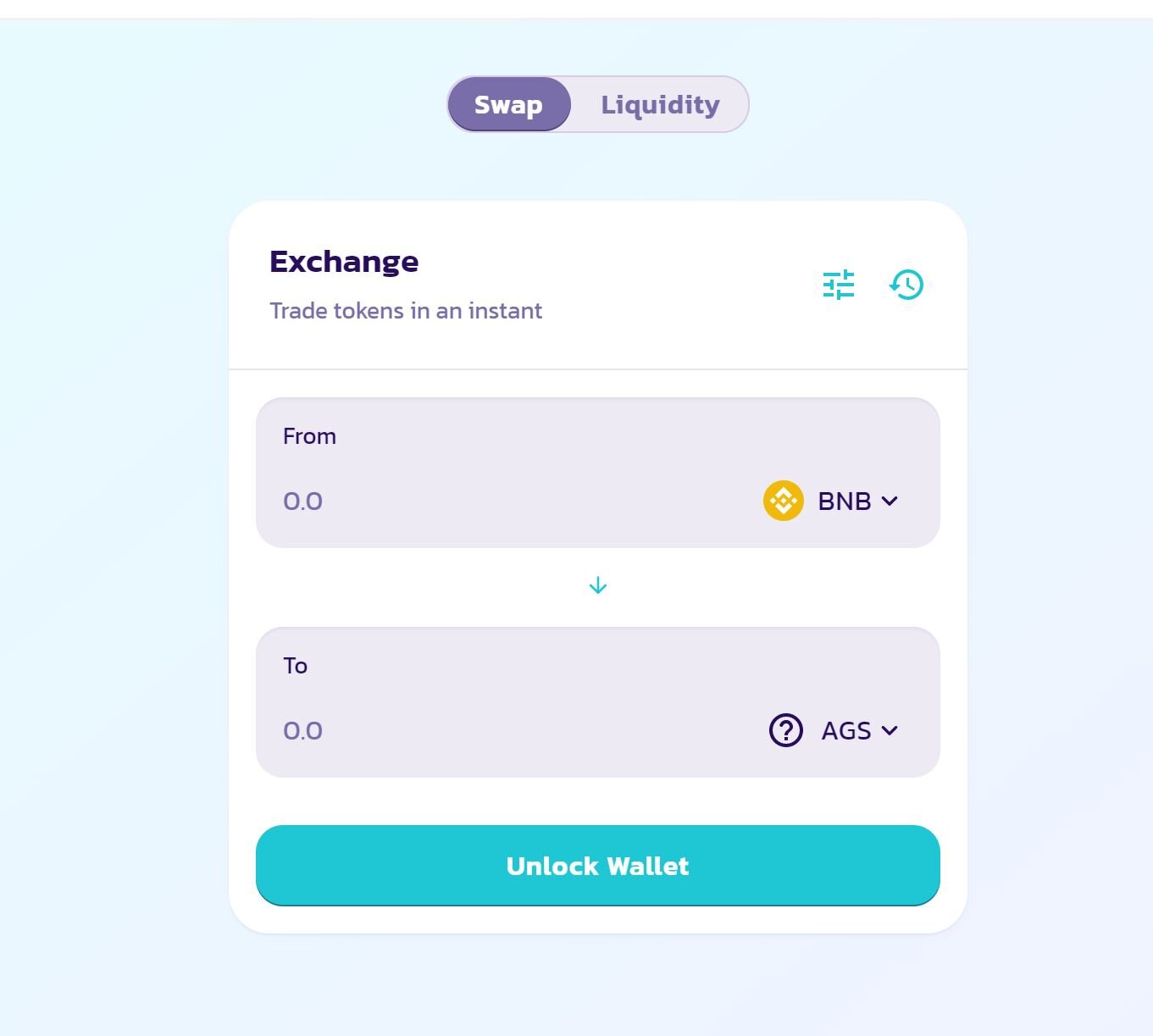Image resolution: width=1153 pixels, height=1036 pixels.
Task: Click the From label
Action: click(x=309, y=436)
